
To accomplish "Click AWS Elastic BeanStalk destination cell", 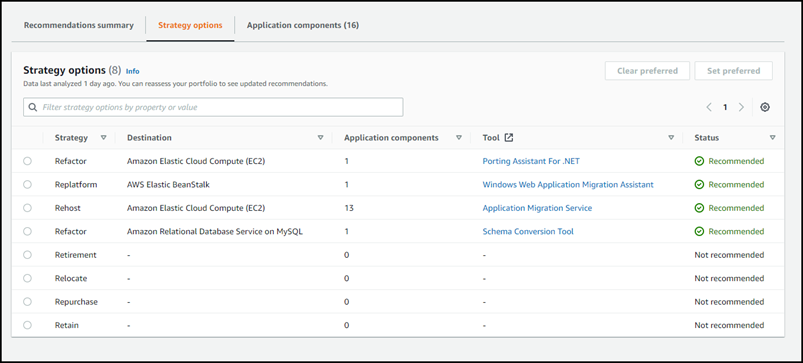I will [x=168, y=185].
